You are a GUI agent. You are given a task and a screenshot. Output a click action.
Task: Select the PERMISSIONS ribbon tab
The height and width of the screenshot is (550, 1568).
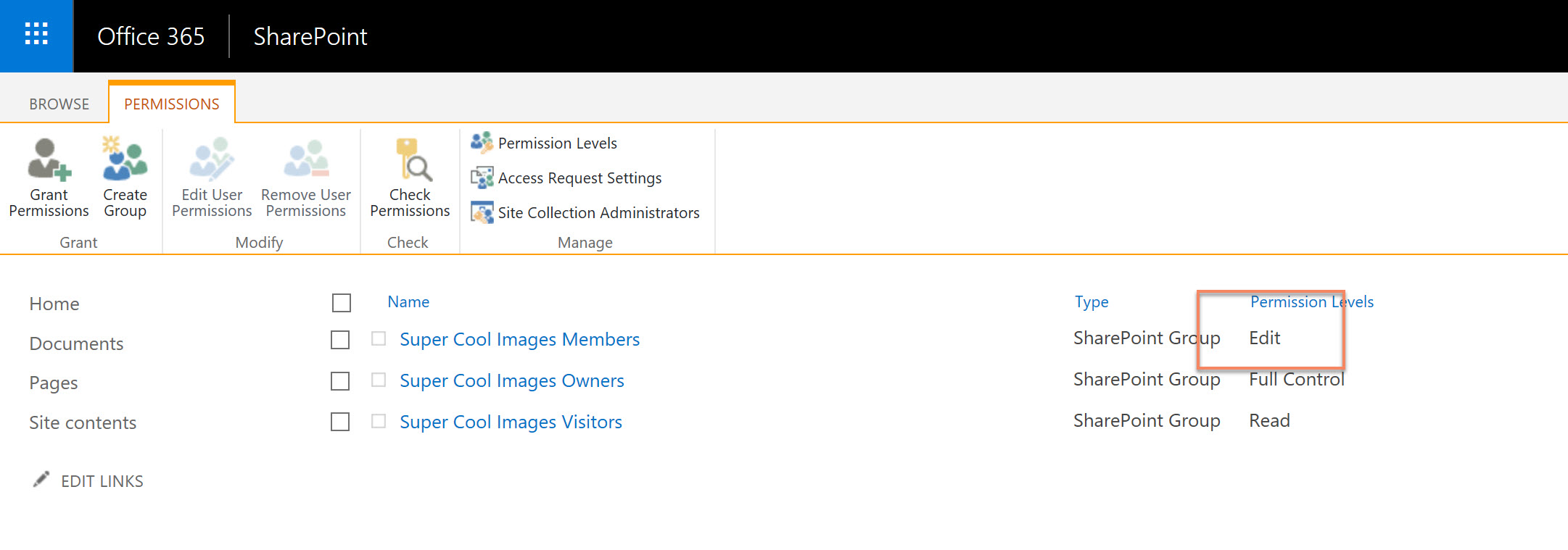click(172, 104)
